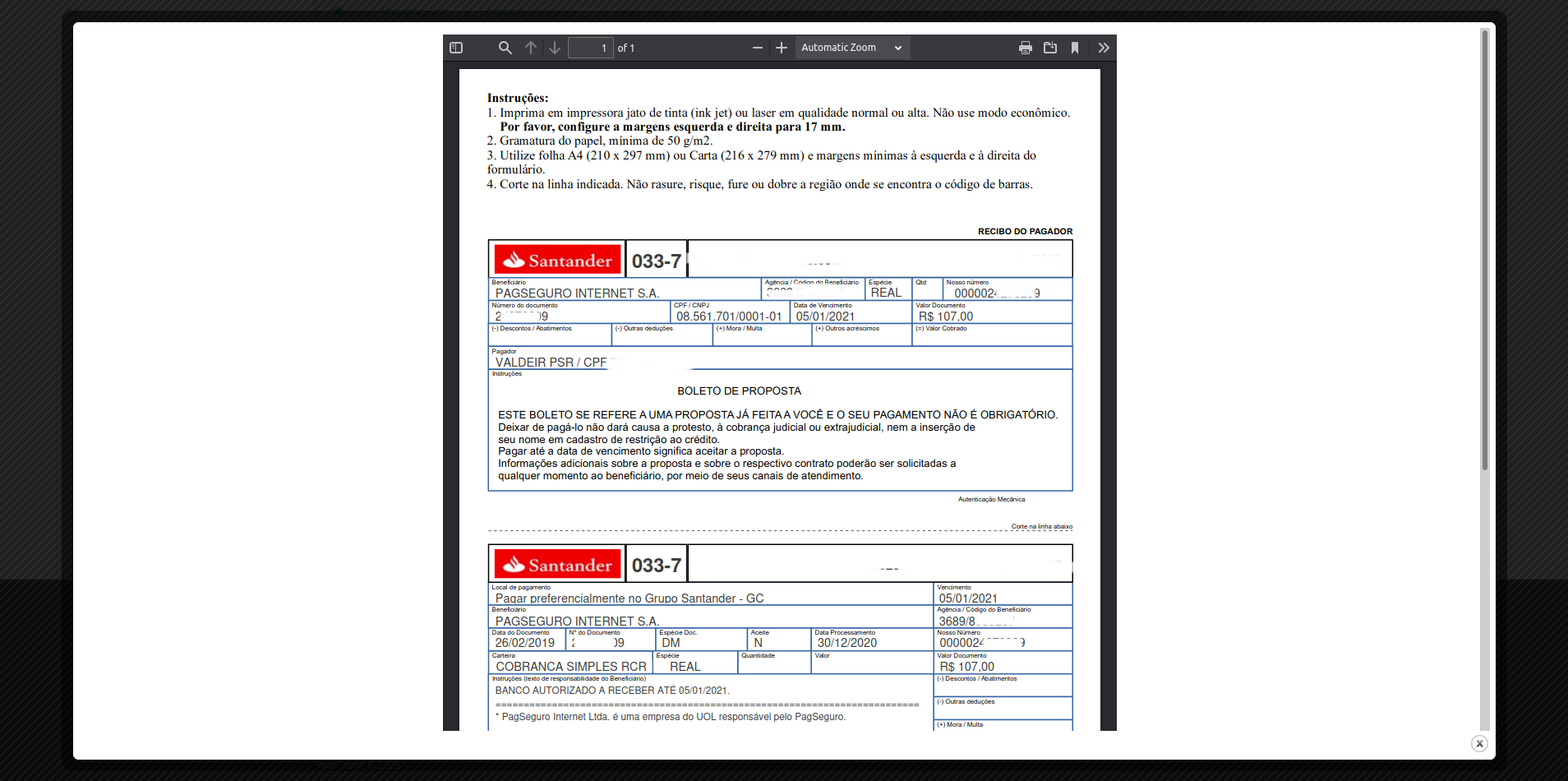Open the find-in-document search tool
Viewport: 1568px width, 781px height.
pos(505,48)
